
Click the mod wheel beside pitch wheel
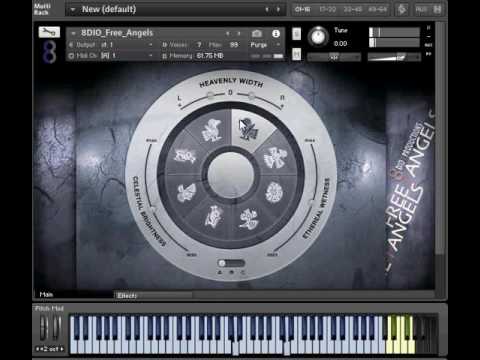[x=57, y=327]
